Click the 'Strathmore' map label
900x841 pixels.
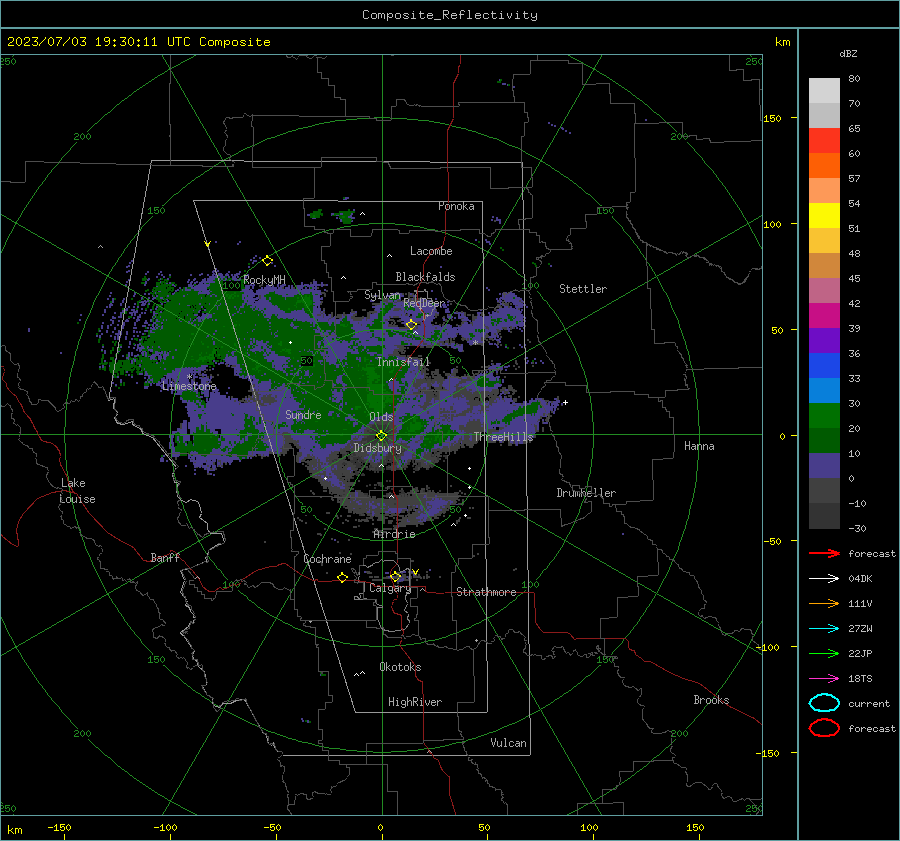486,592
